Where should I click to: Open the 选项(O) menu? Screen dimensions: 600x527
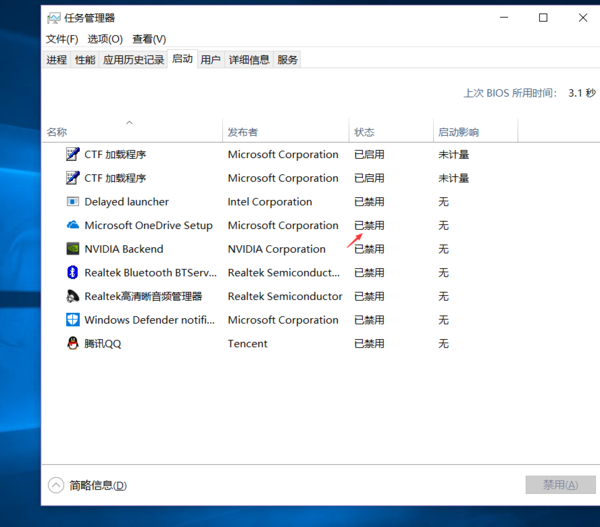coord(105,39)
